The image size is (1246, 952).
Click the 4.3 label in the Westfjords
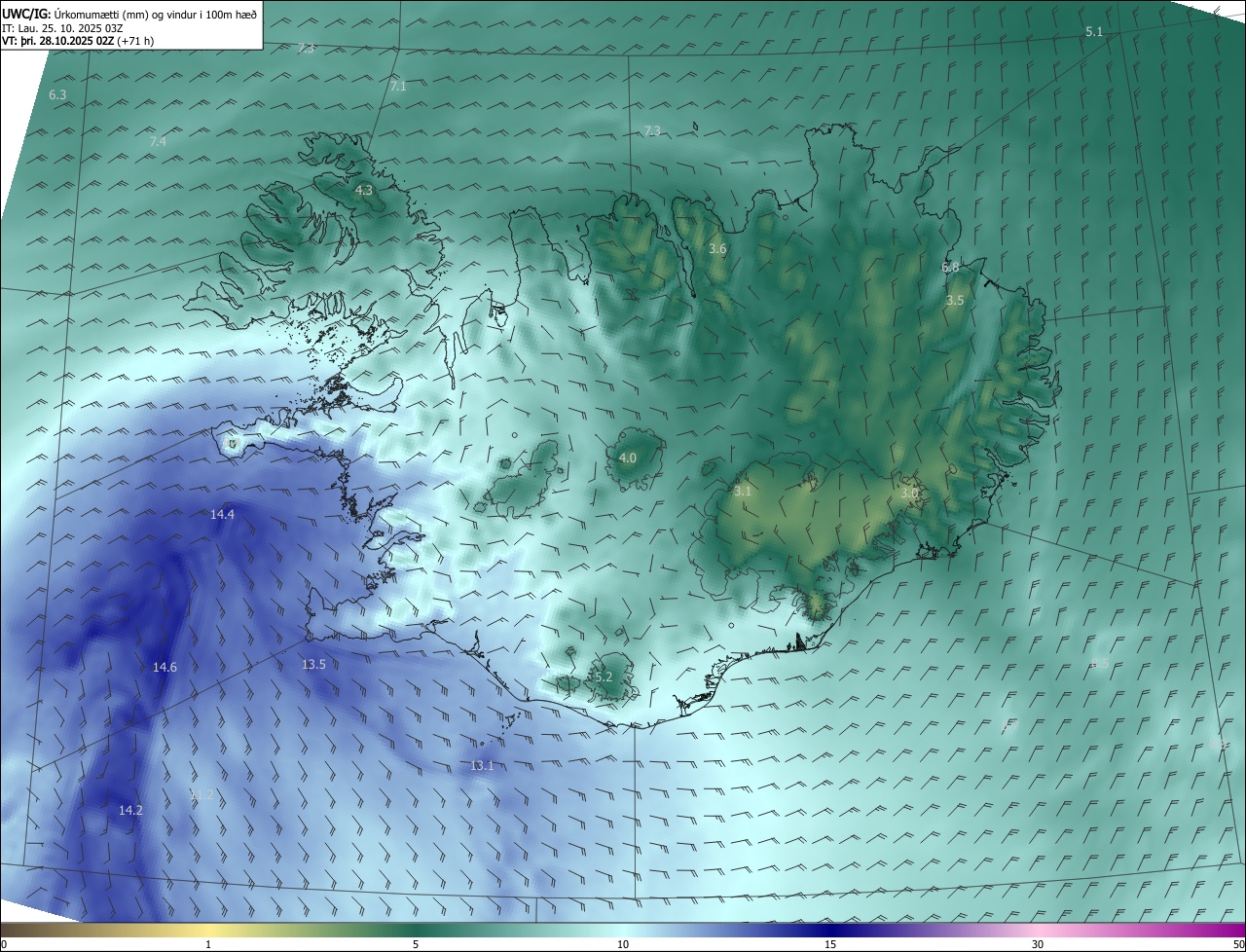(x=364, y=191)
